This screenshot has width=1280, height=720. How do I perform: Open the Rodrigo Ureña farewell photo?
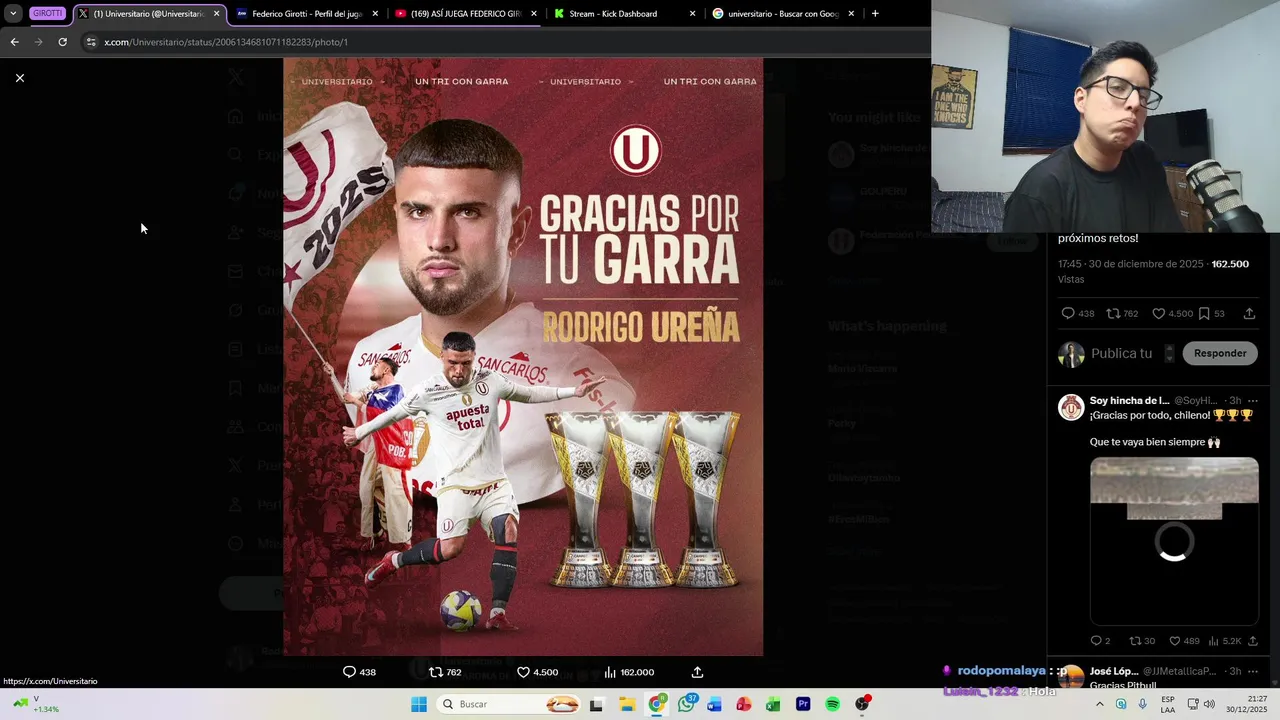(523, 357)
